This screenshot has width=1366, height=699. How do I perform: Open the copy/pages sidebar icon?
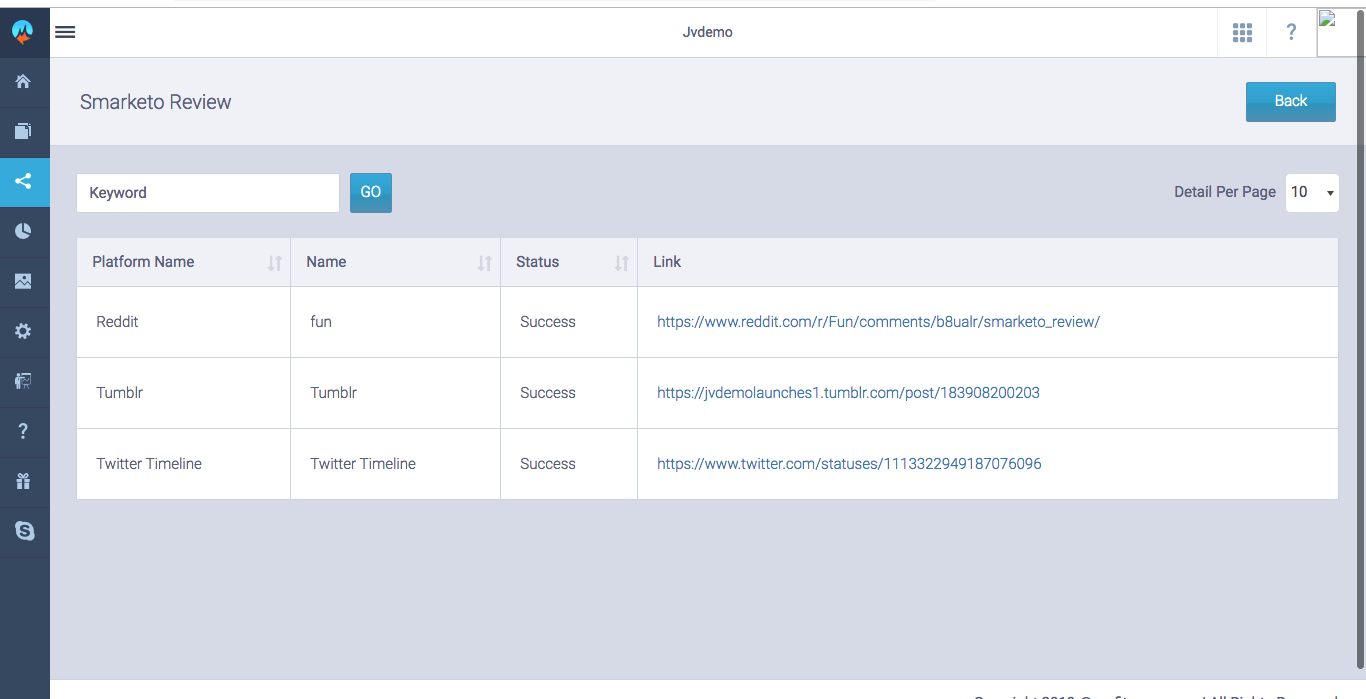click(x=23, y=131)
